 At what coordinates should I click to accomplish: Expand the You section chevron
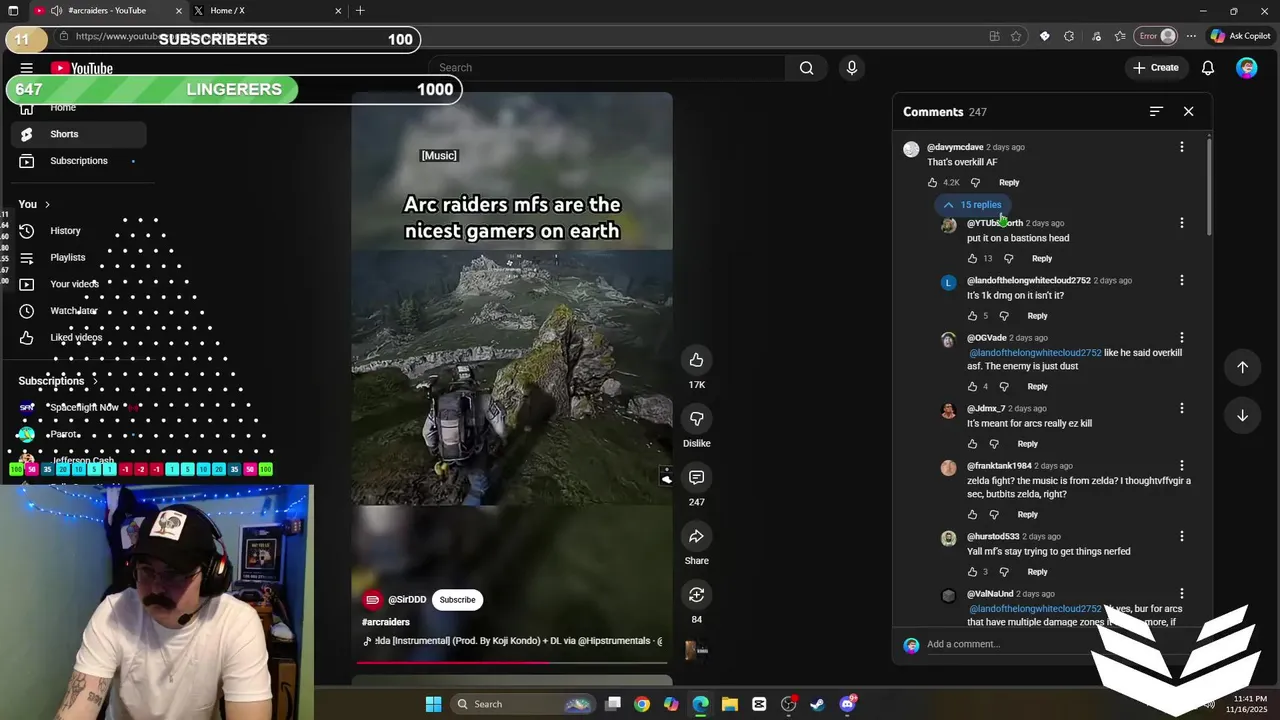click(47, 204)
